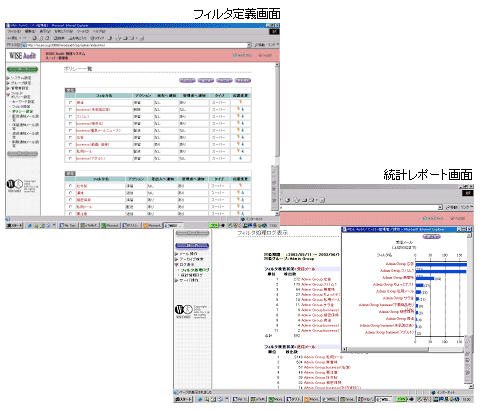The width and height of the screenshot is (480, 410).
Task: Click the Internet Explorer quick-launch icon on the lower taskbar
Action: click(x=200, y=399)
